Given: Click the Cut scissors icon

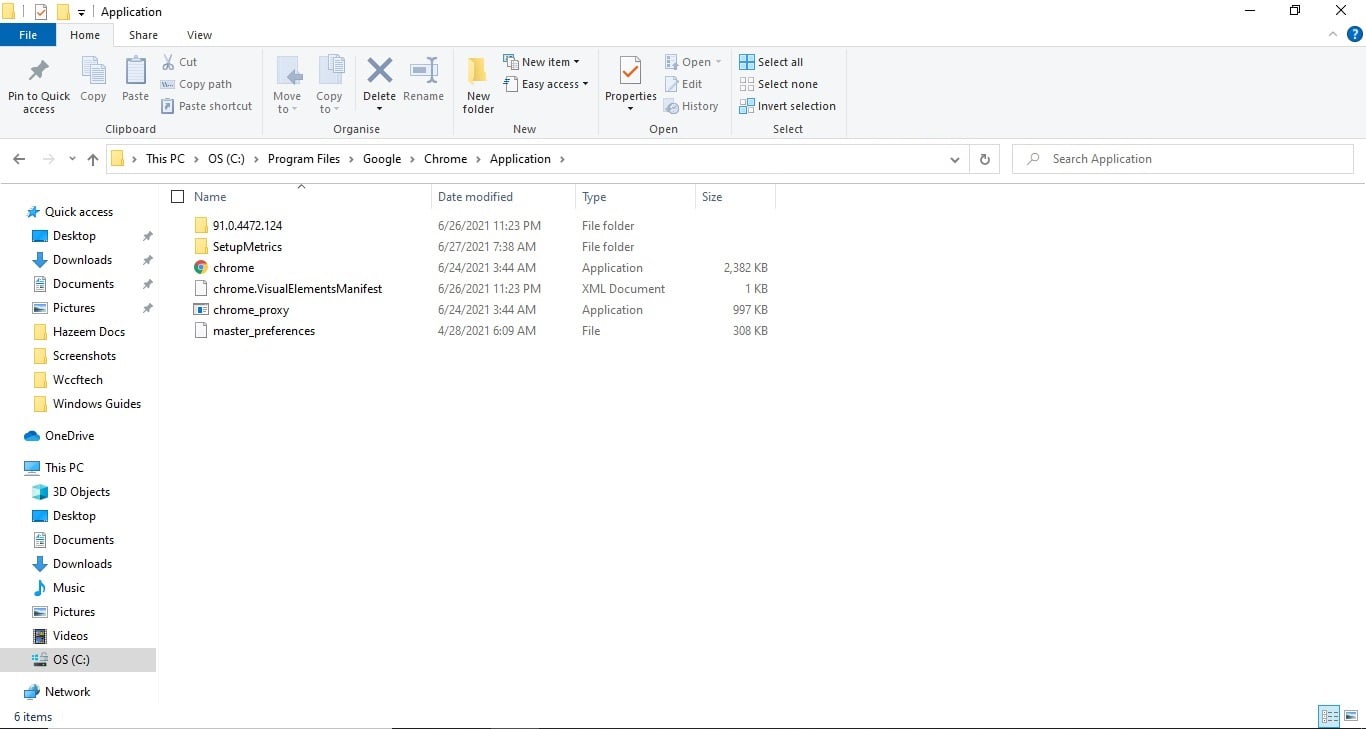Looking at the screenshot, I should 168,62.
